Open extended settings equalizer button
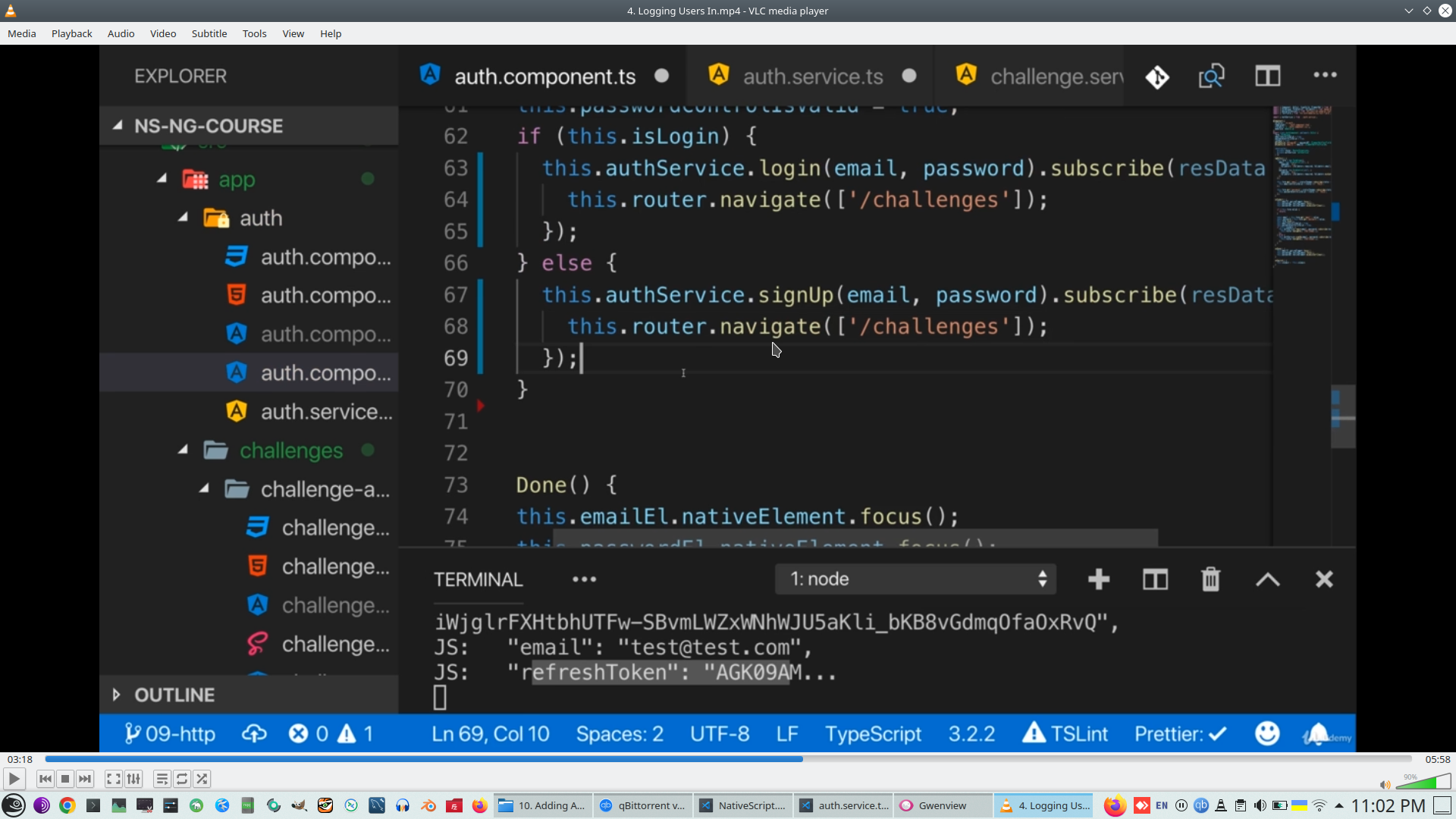This screenshot has height=819, width=1456. [x=133, y=779]
